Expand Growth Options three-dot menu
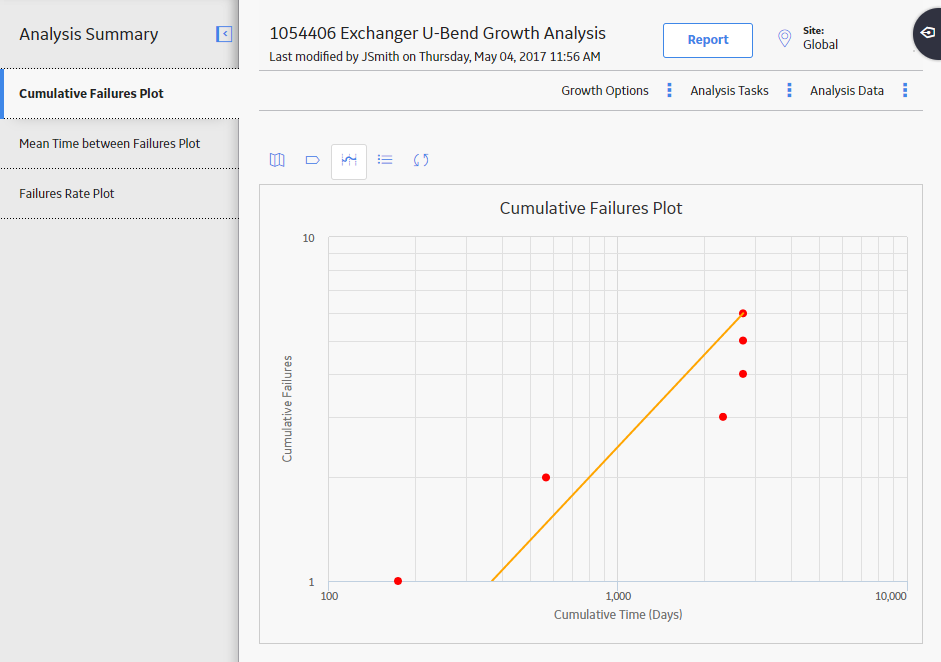The image size is (941, 662). pos(669,91)
